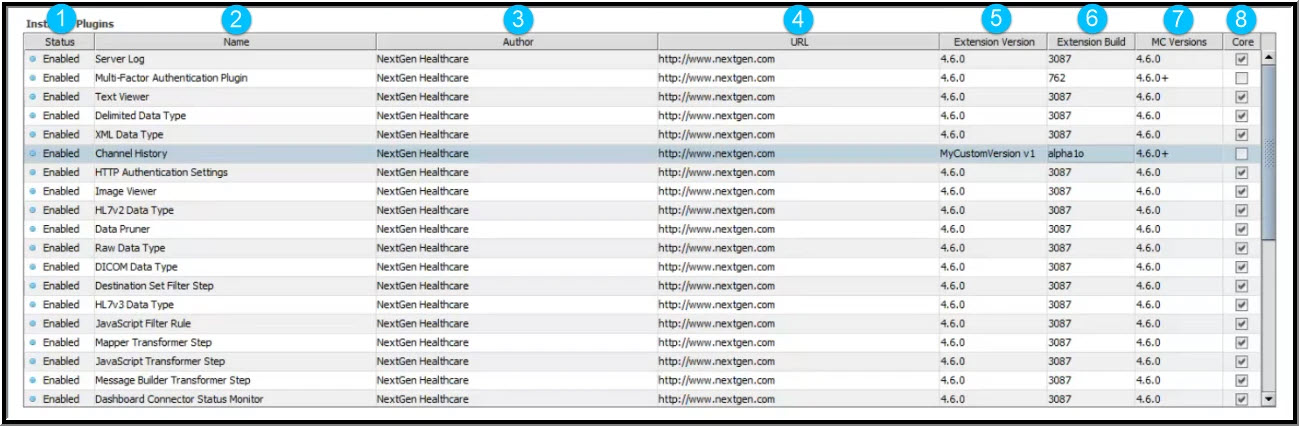Click the scrollbar down arrow
1299x426 pixels.
click(x=1269, y=398)
